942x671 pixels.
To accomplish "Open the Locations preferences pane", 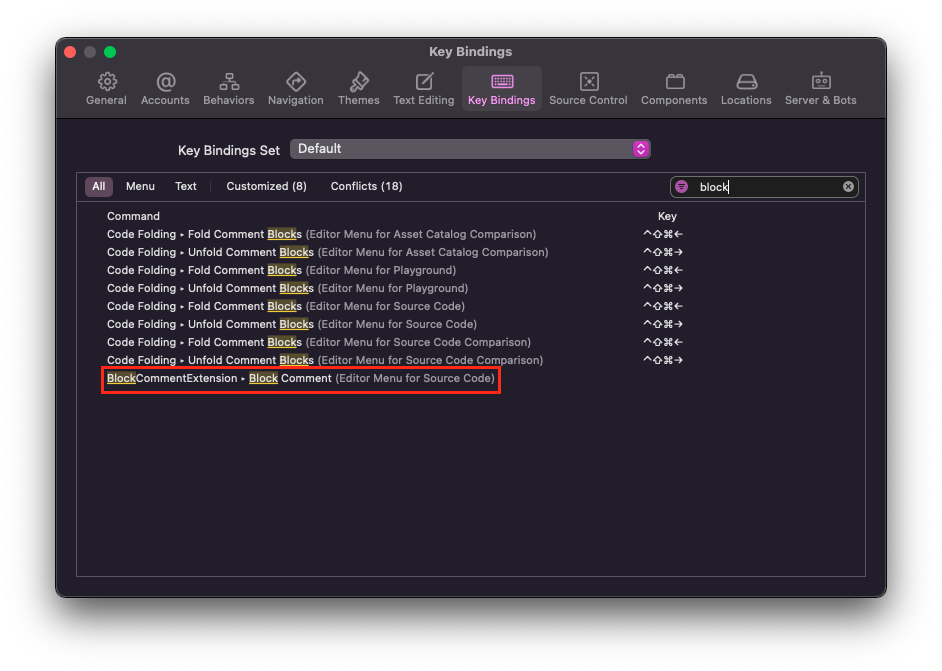I will coord(746,89).
